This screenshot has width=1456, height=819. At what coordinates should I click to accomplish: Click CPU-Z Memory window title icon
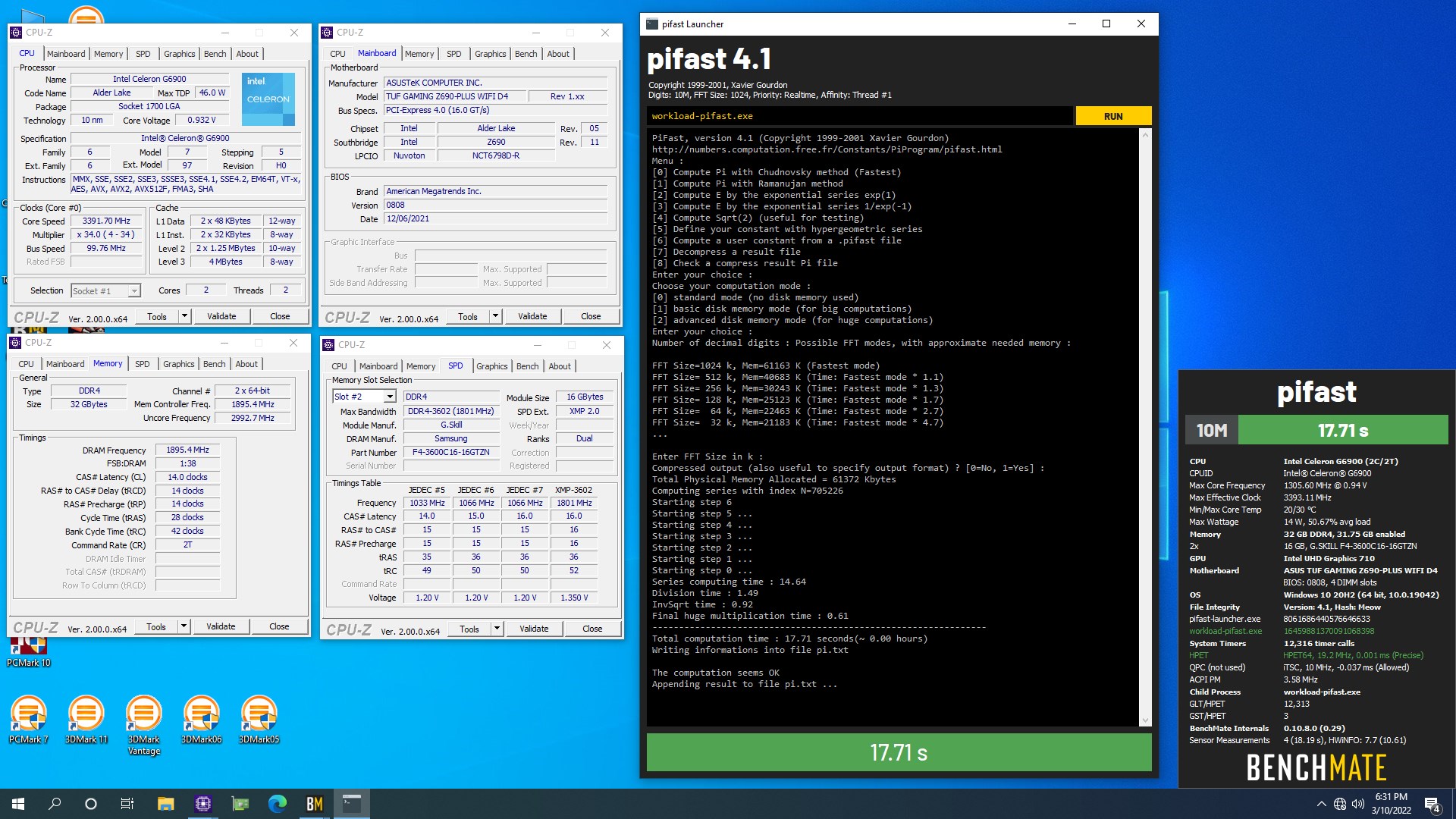tap(15, 343)
